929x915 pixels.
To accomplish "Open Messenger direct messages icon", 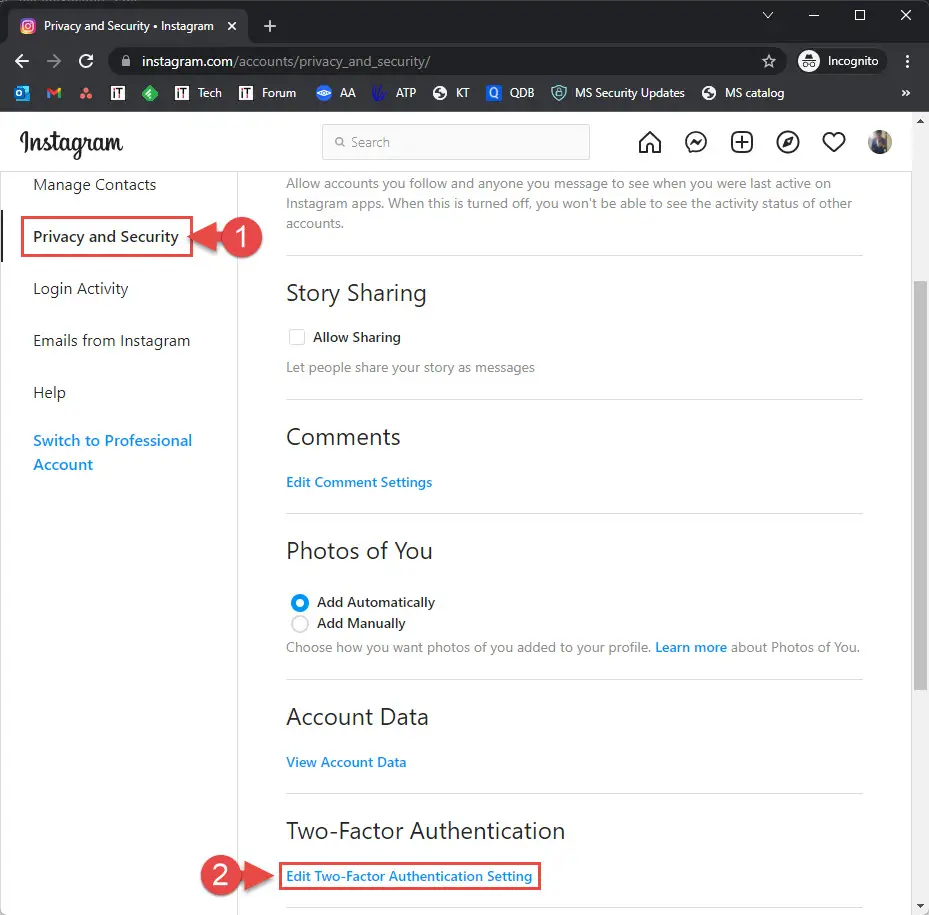I will click(696, 142).
